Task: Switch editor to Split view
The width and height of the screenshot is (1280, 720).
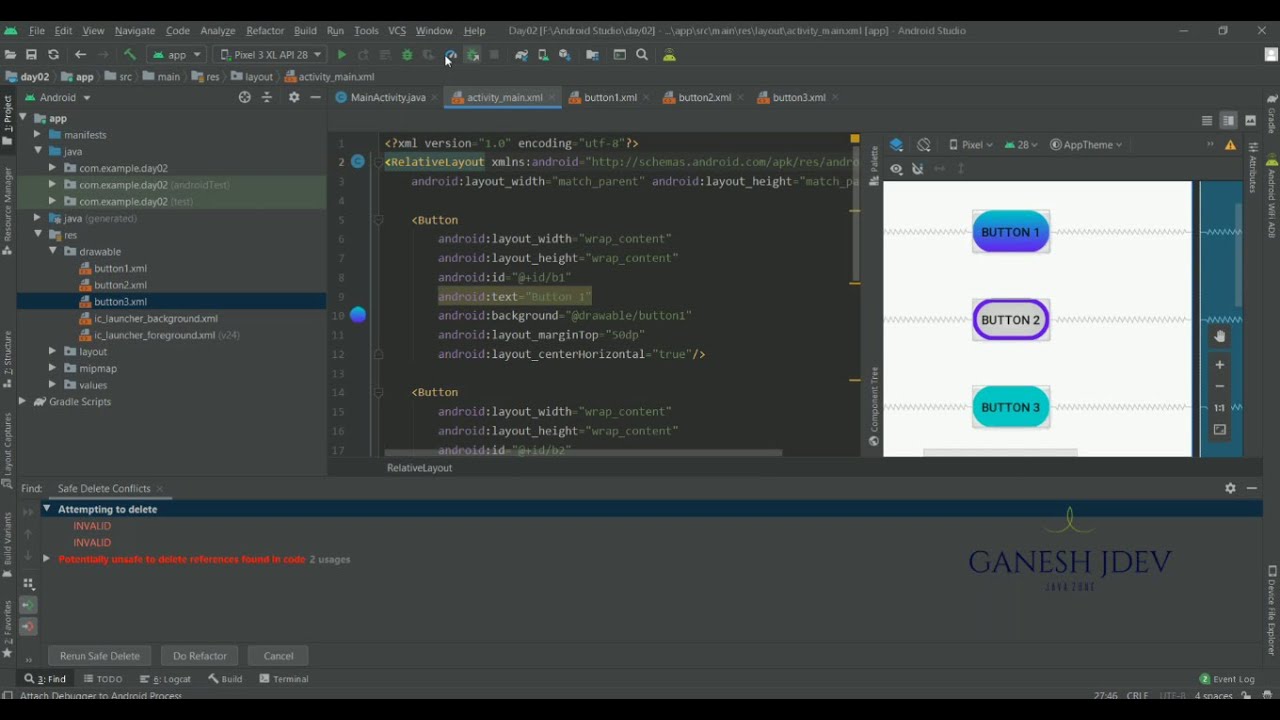Action: (x=1229, y=121)
